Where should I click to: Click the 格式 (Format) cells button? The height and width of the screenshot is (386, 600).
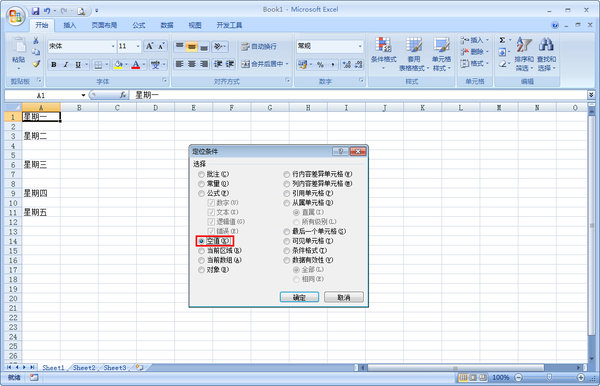point(474,64)
